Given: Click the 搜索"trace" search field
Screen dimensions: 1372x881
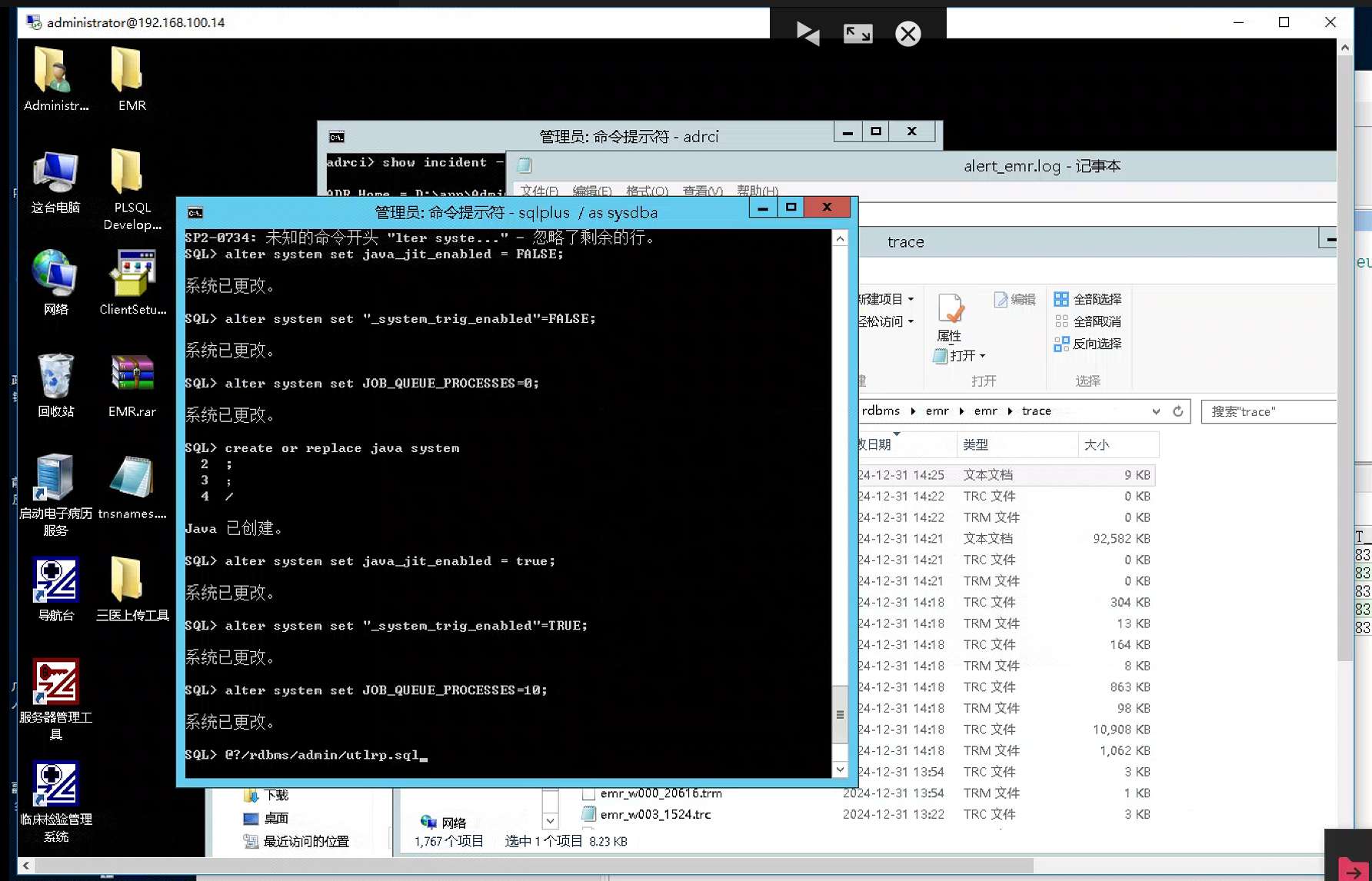Looking at the screenshot, I should pos(1268,411).
